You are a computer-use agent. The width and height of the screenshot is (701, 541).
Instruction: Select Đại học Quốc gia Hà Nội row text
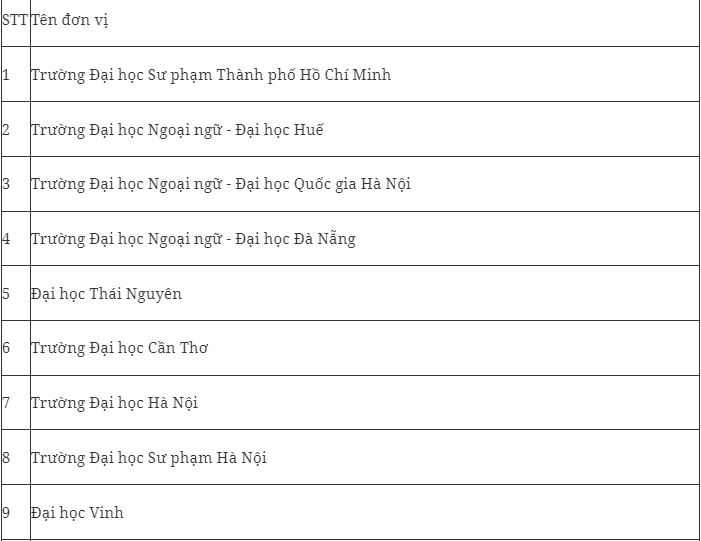point(221,184)
